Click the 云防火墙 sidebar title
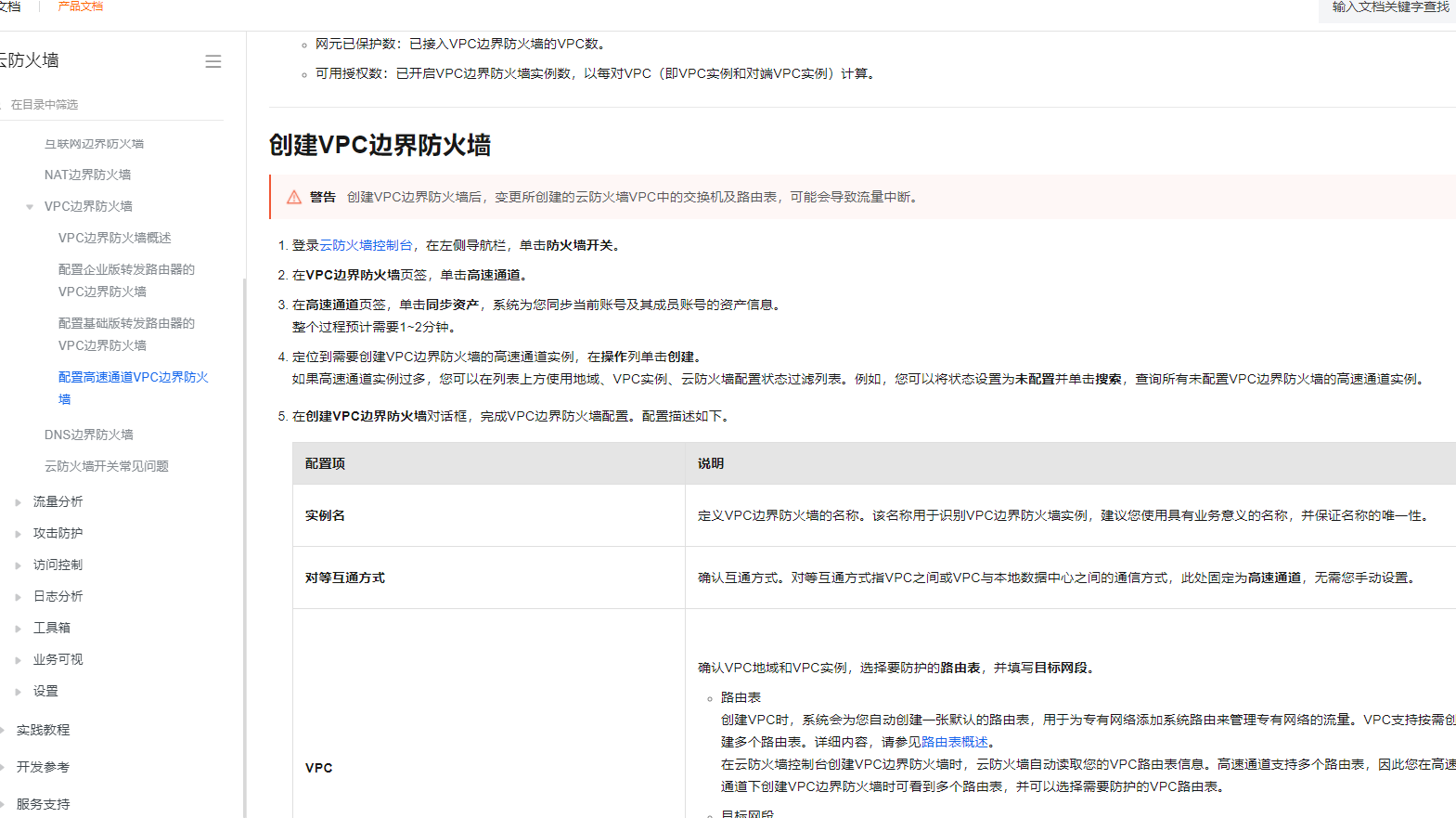Viewport: 1456px width, 818px height. click(x=30, y=60)
